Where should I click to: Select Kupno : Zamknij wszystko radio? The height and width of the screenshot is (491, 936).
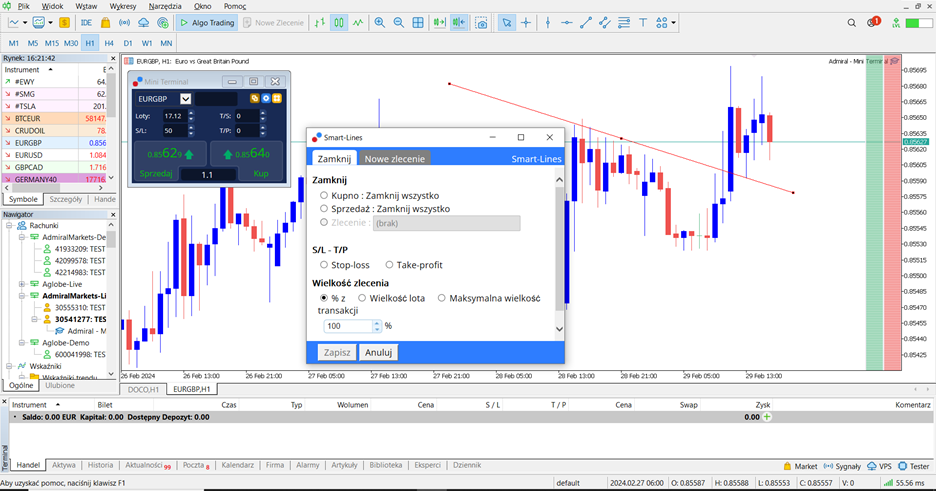(x=324, y=195)
